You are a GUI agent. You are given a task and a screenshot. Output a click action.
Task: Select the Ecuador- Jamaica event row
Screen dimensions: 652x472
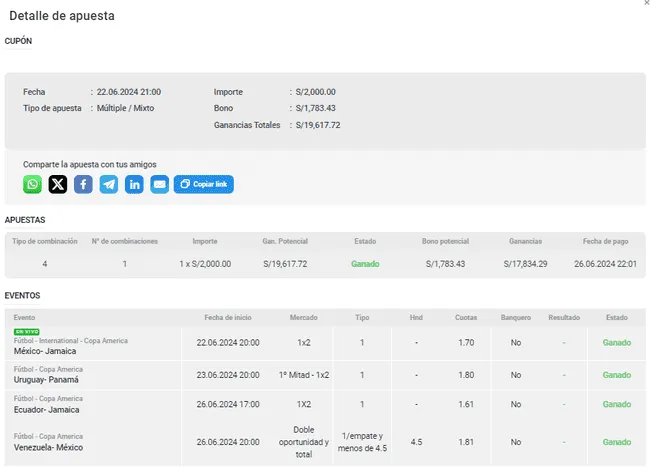[x=46, y=410]
